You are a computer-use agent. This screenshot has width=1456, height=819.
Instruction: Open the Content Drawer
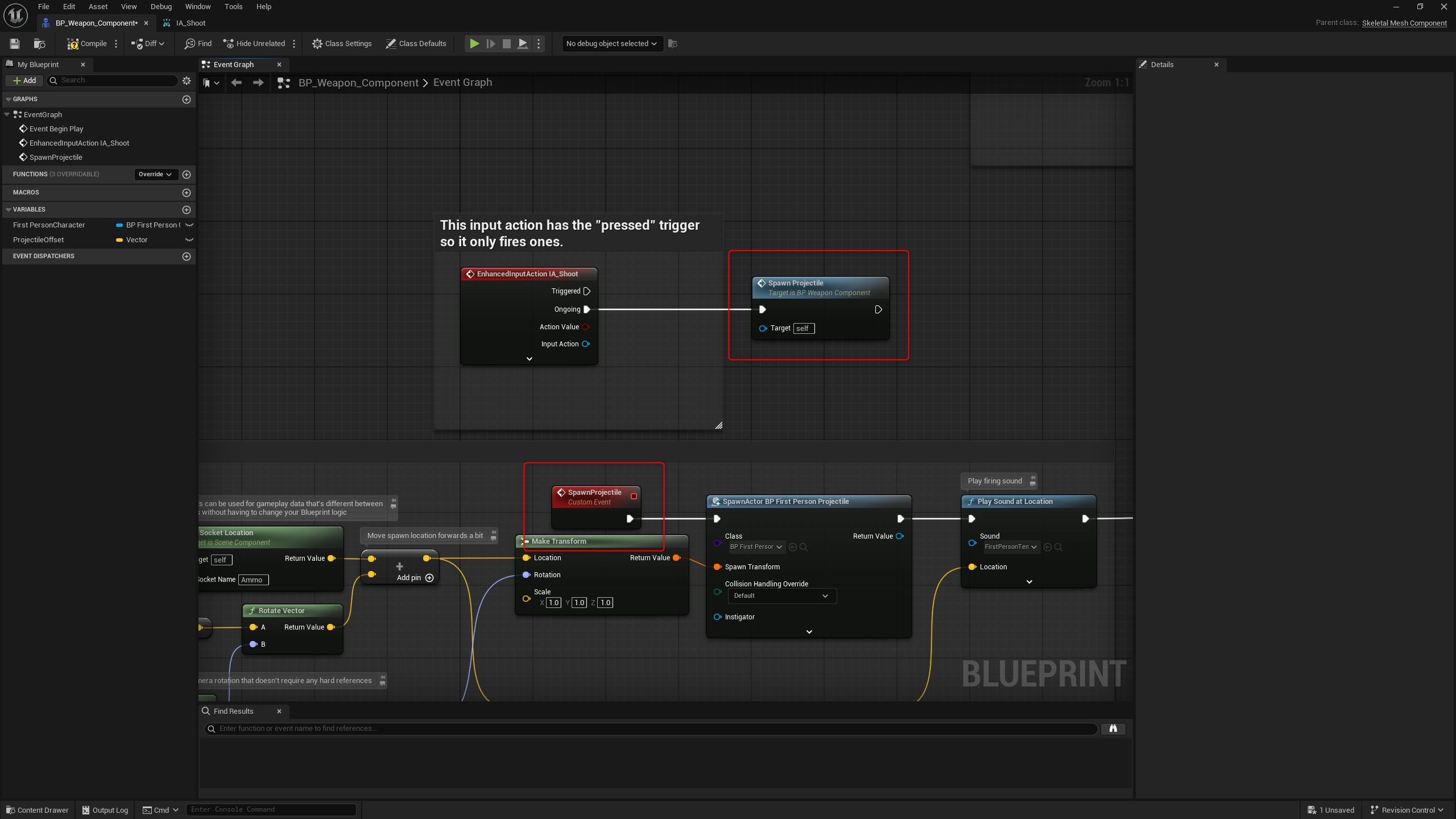(x=38, y=810)
